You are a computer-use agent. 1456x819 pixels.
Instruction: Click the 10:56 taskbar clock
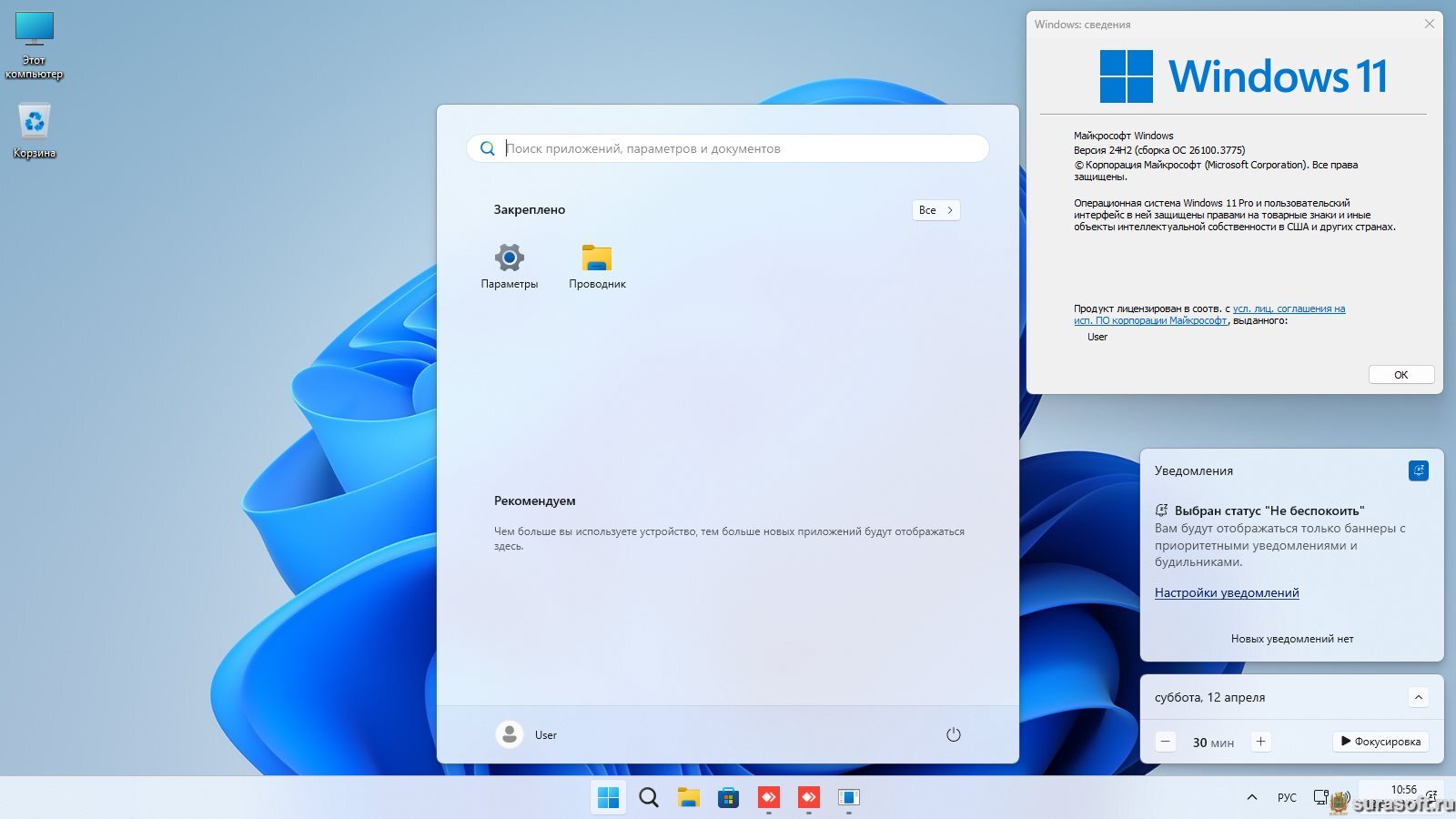(x=1403, y=790)
